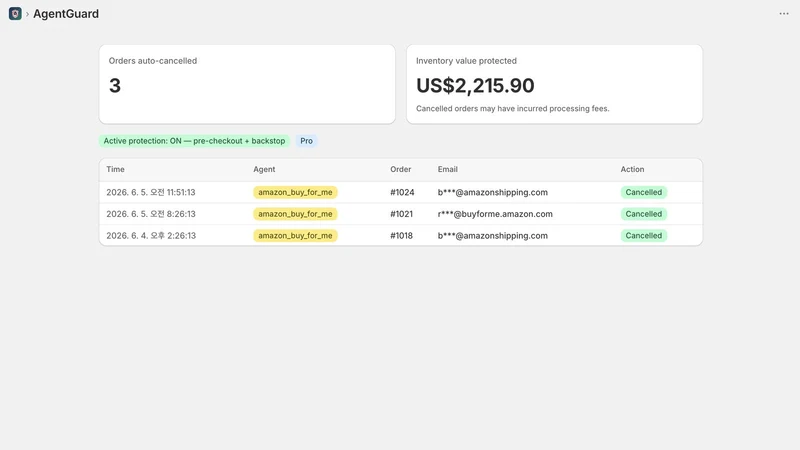
Task: Select timestamp 2026. 6. 4. 오후 2:26:13
Action: coord(151,236)
